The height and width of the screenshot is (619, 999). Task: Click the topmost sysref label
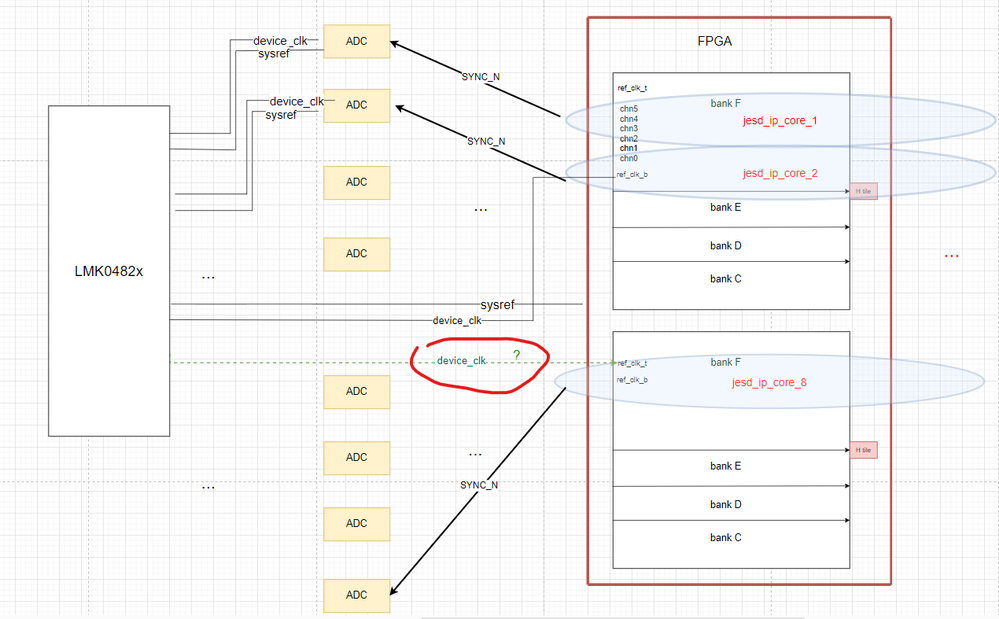(274, 54)
